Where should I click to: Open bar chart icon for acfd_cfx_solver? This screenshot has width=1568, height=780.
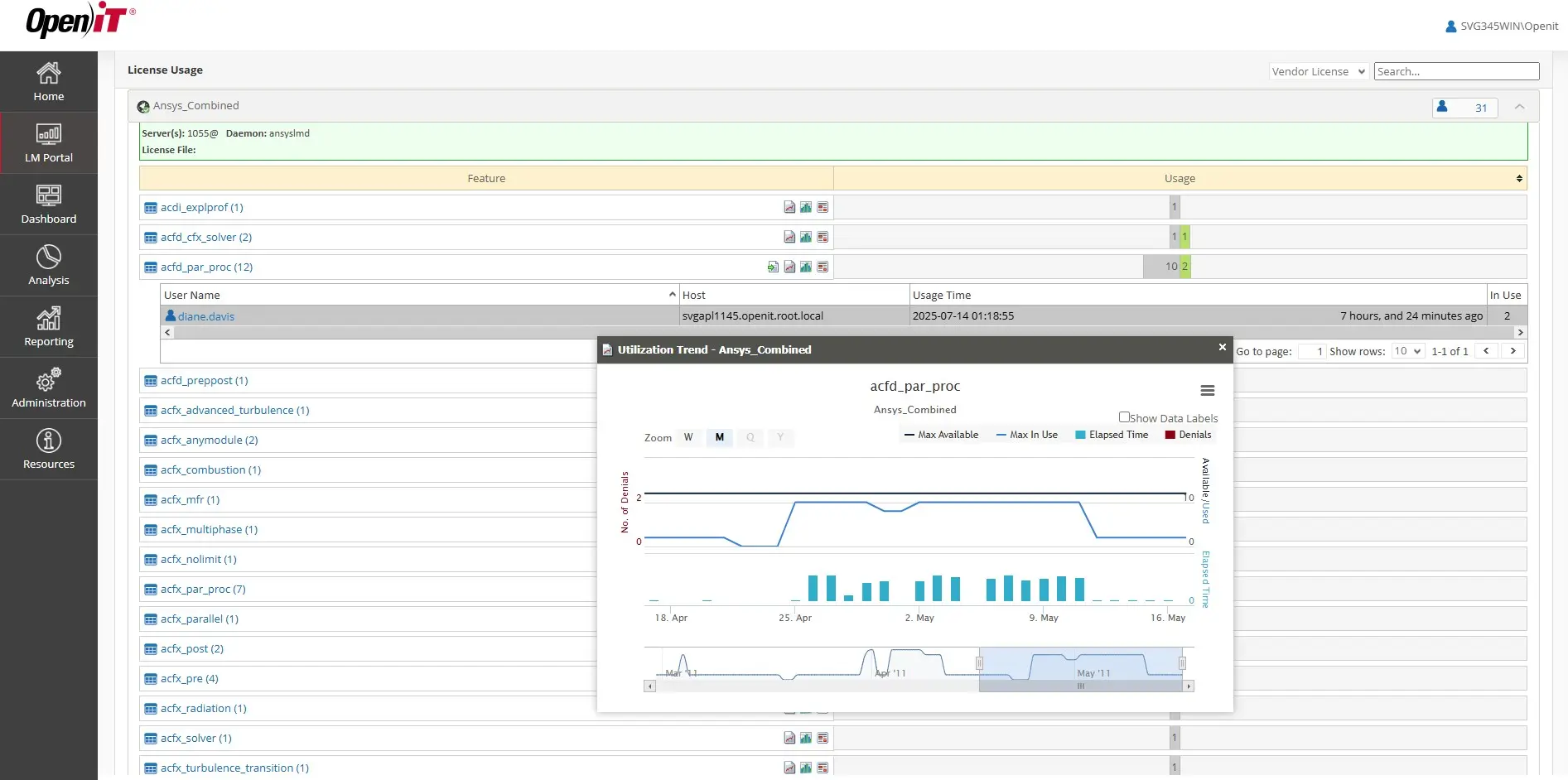pos(806,237)
